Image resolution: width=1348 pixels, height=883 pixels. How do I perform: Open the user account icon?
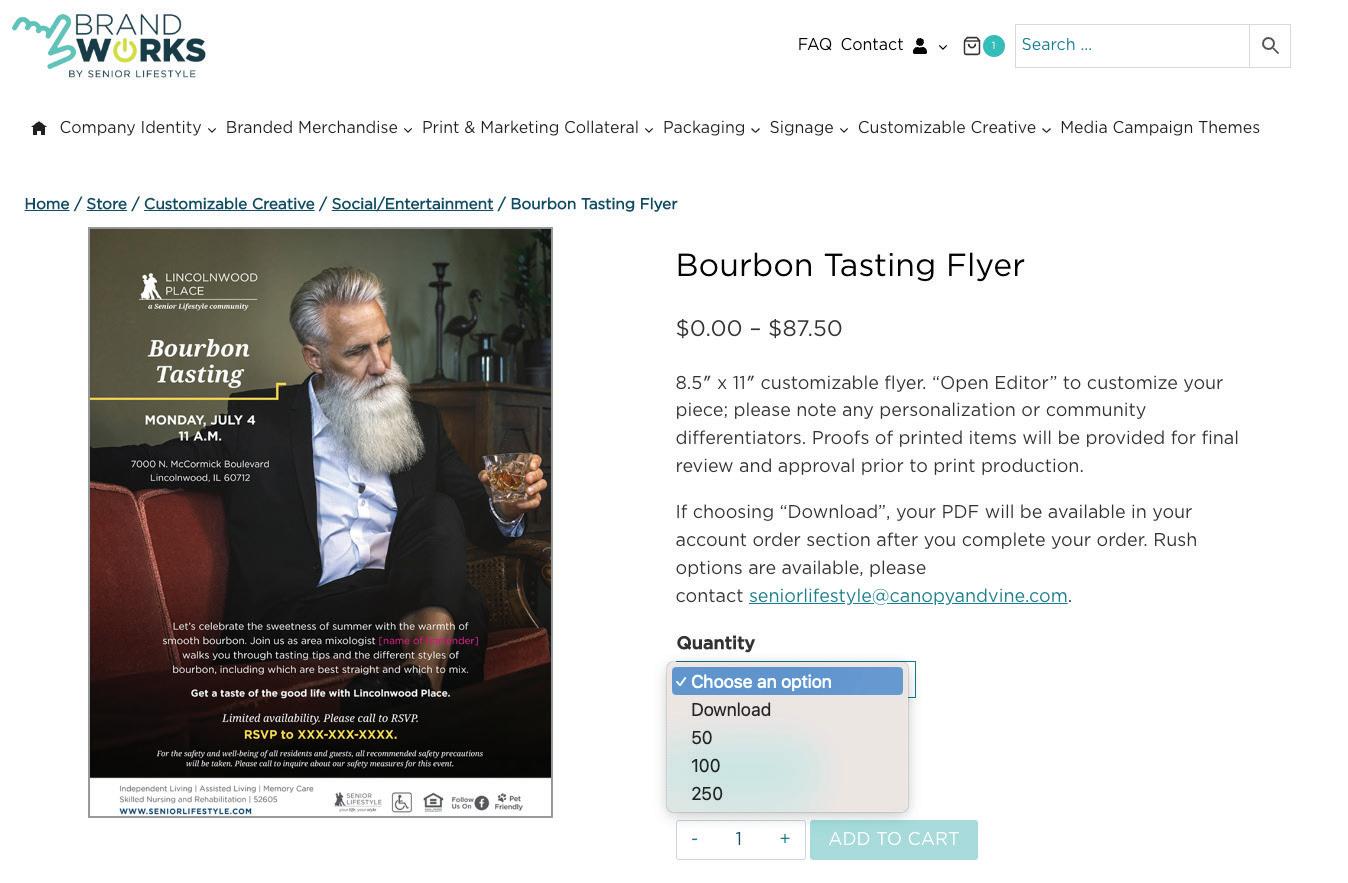tap(920, 46)
